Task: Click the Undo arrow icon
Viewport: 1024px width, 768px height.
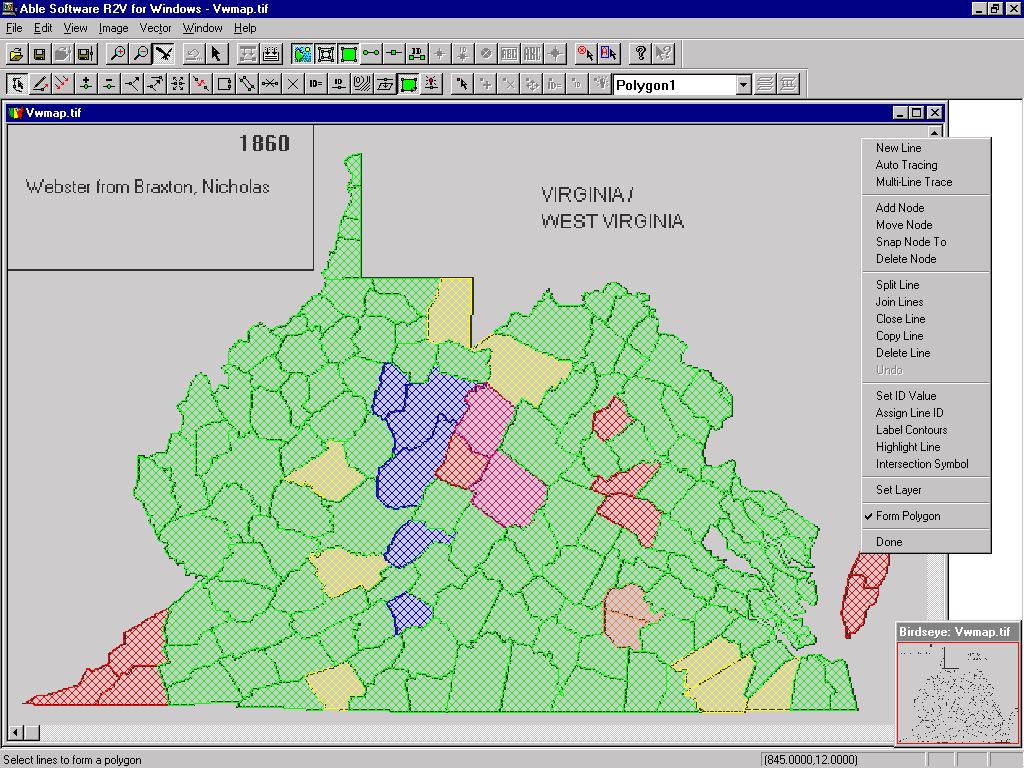Action: pos(192,53)
